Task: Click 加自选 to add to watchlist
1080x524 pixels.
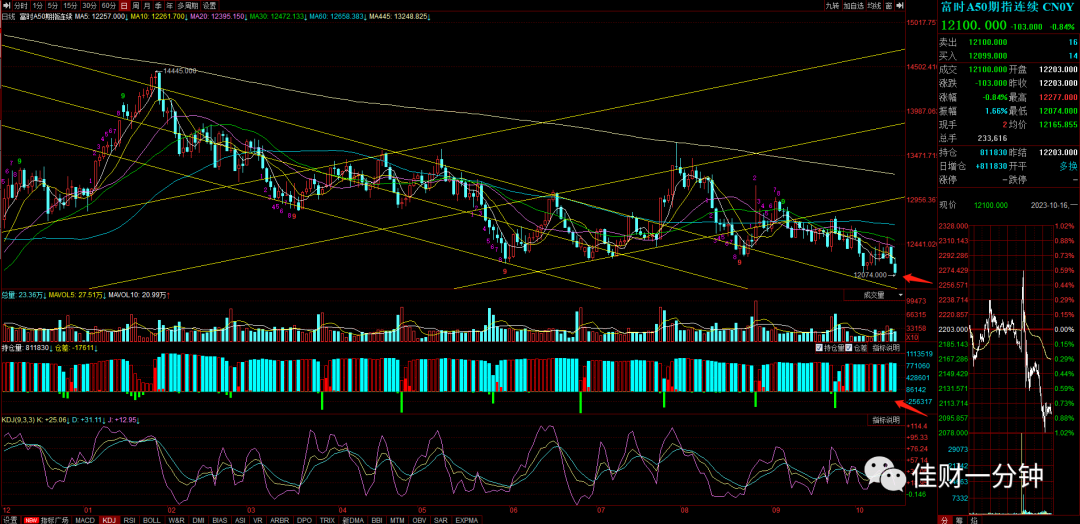Action: 853,5
